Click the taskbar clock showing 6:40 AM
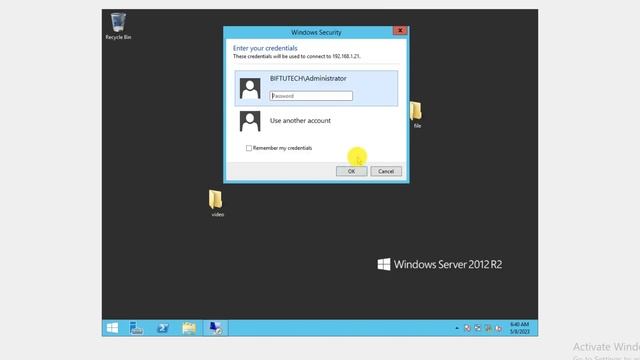This screenshot has width=640, height=360. pyautogui.click(x=519, y=328)
